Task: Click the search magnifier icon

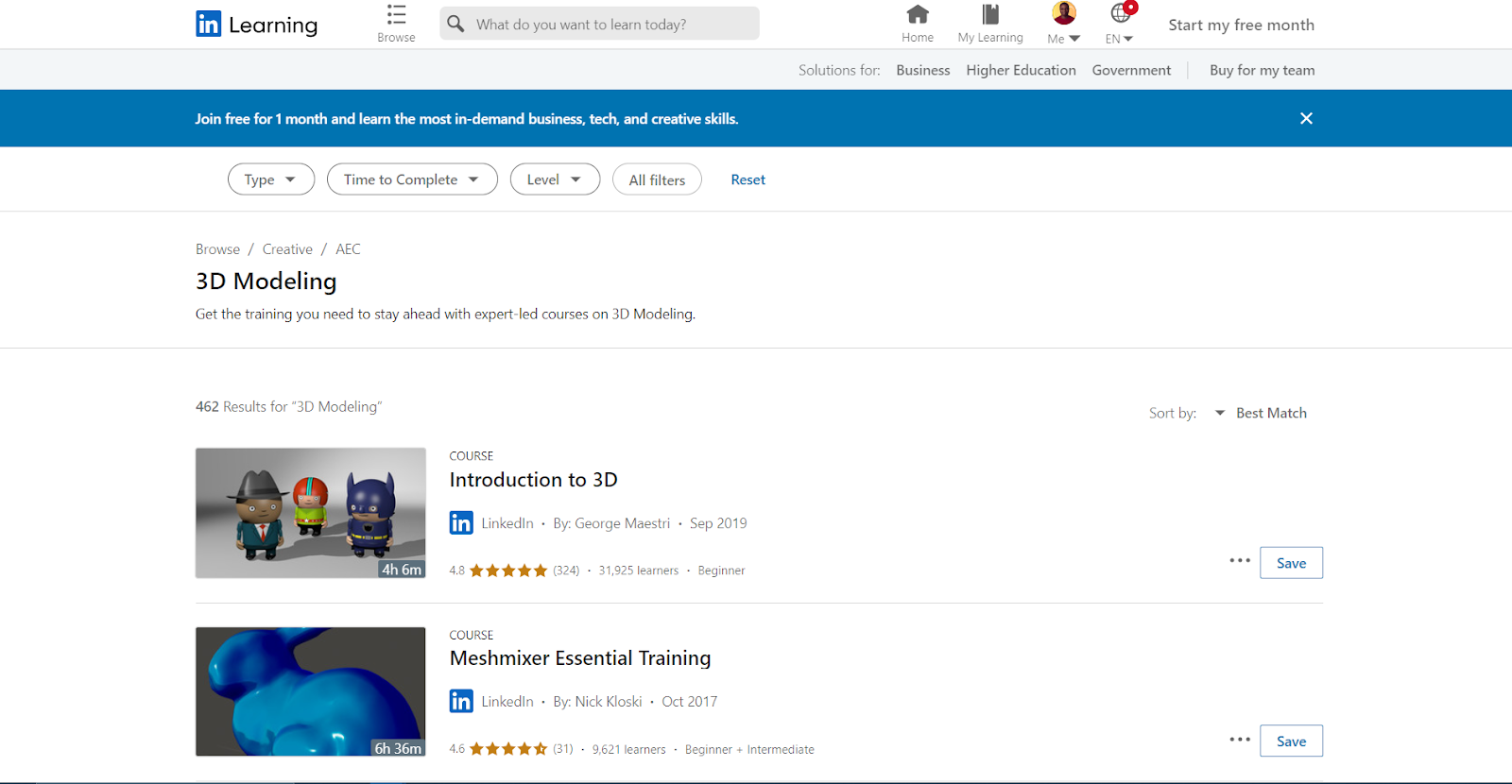Action: point(455,24)
